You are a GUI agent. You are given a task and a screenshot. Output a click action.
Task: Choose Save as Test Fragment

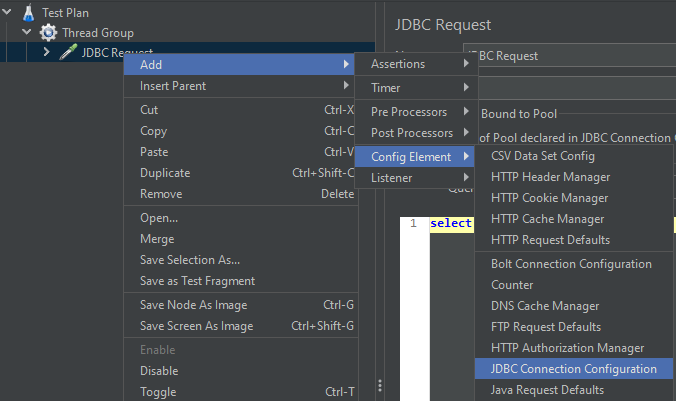[x=241, y=281]
